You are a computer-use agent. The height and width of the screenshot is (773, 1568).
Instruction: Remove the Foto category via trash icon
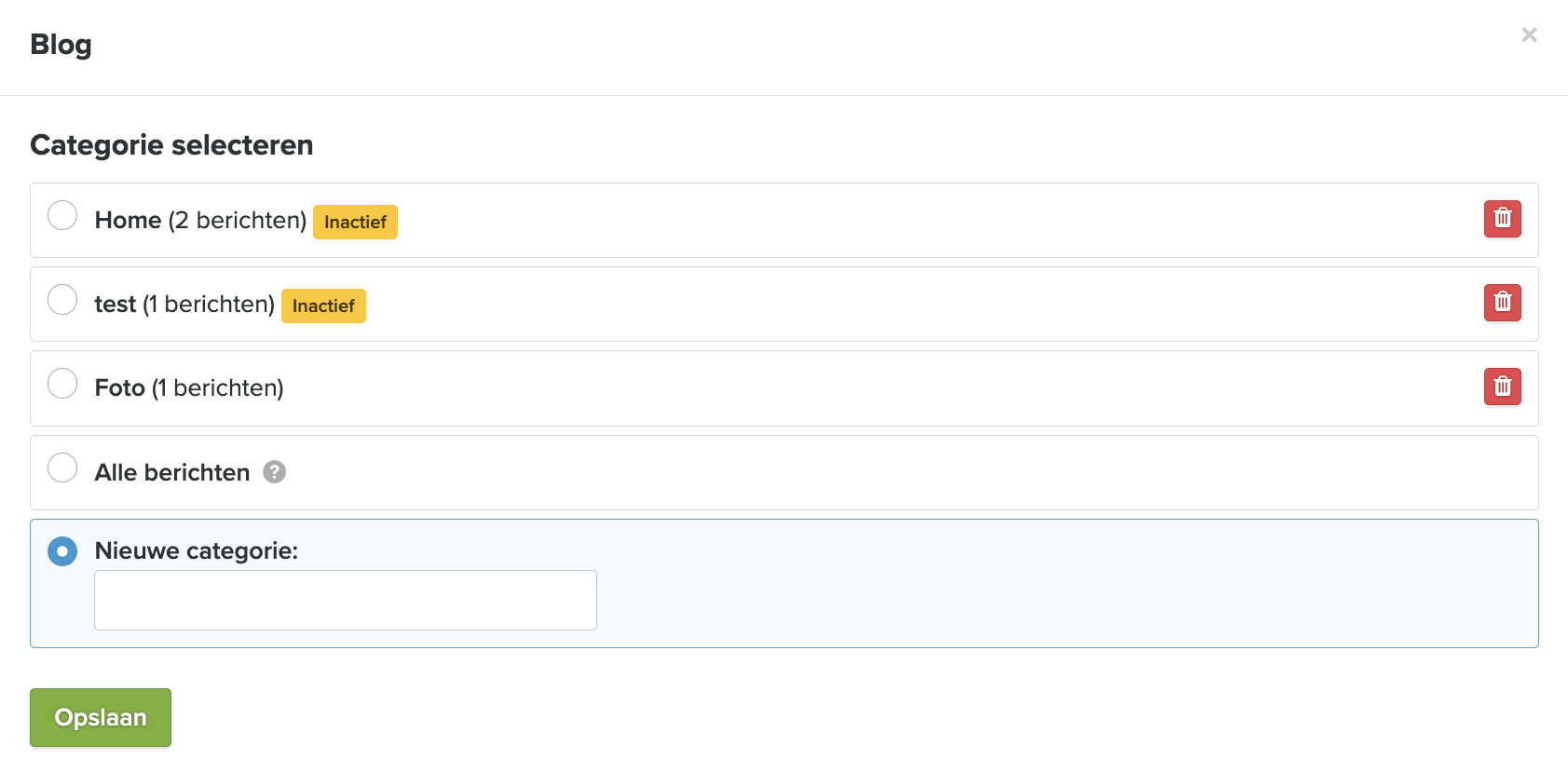1502,386
